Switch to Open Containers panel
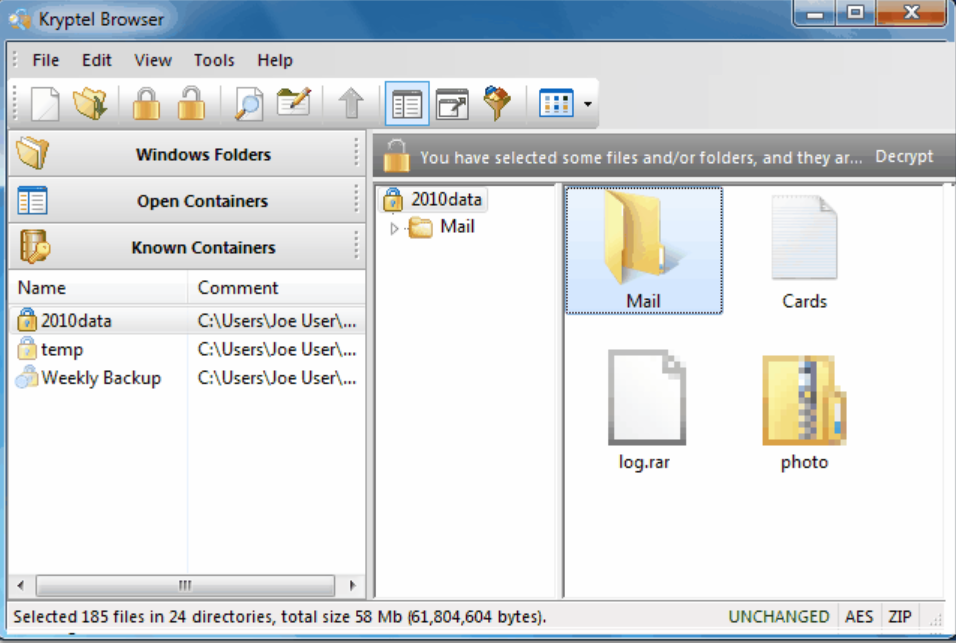 coord(187,201)
